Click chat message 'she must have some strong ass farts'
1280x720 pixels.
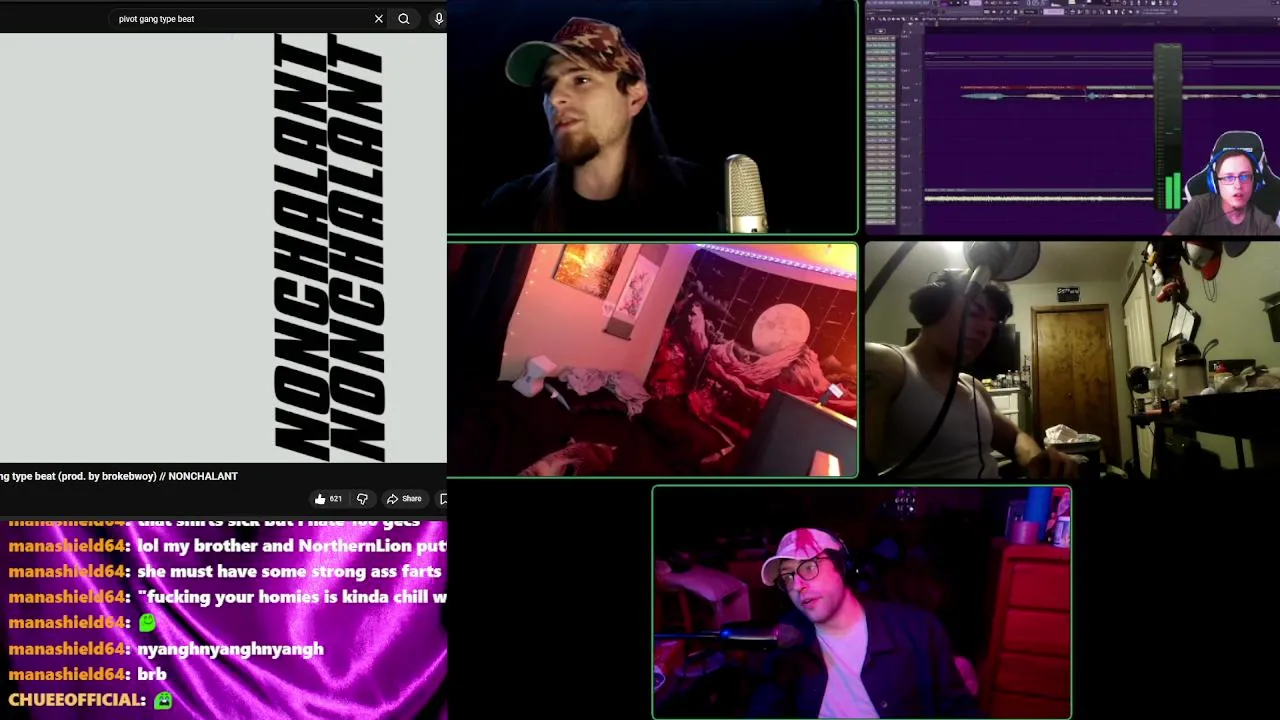coord(289,571)
